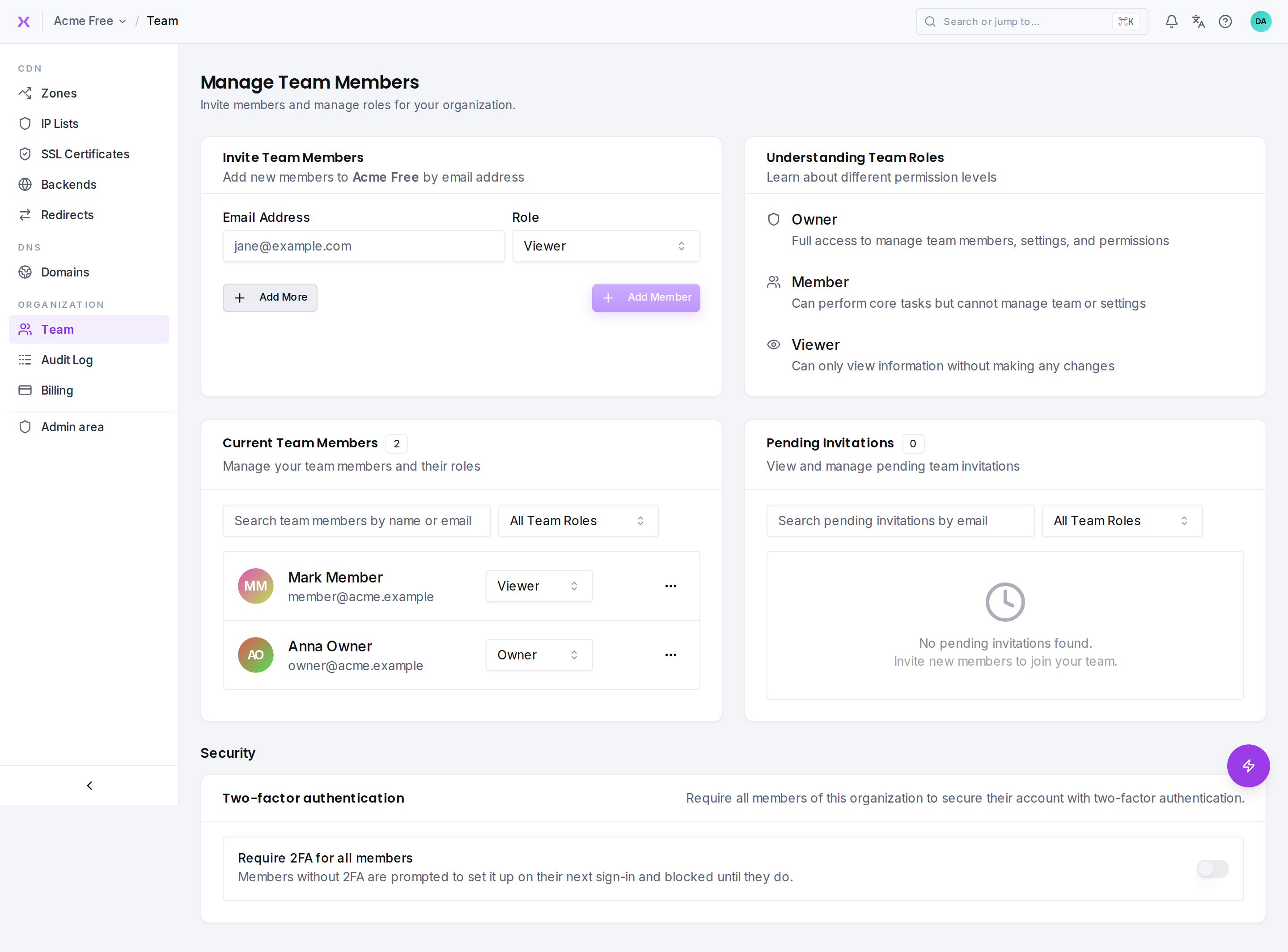The width and height of the screenshot is (1288, 952).
Task: Open the three-dot menu for Anna Owner
Action: [x=670, y=654]
